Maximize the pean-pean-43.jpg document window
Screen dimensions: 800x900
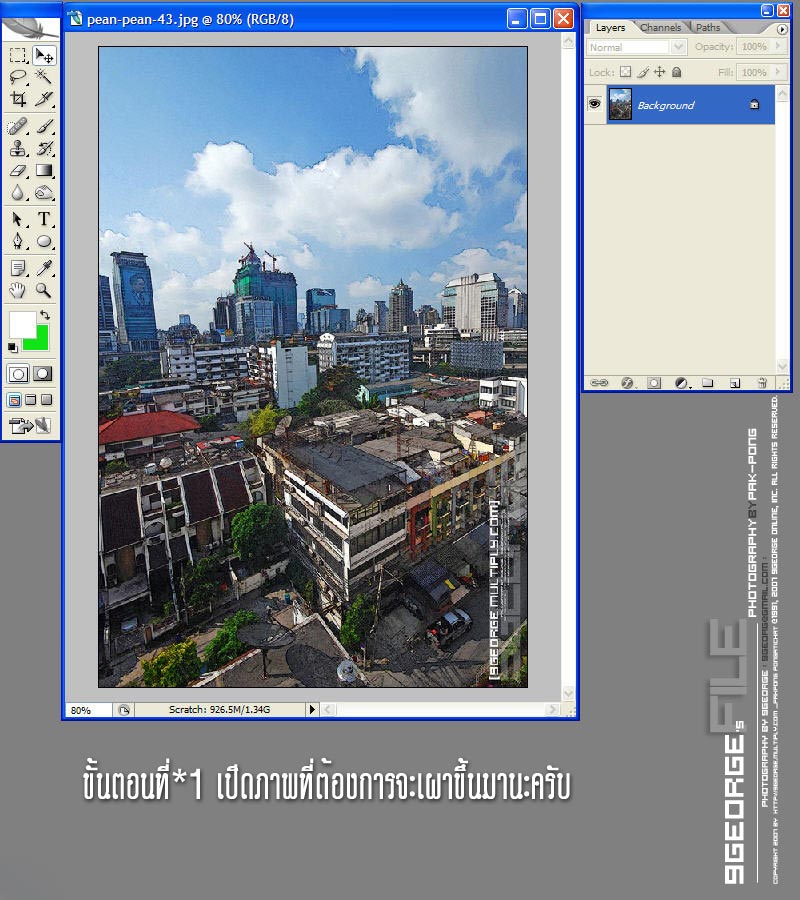pyautogui.click(x=540, y=19)
